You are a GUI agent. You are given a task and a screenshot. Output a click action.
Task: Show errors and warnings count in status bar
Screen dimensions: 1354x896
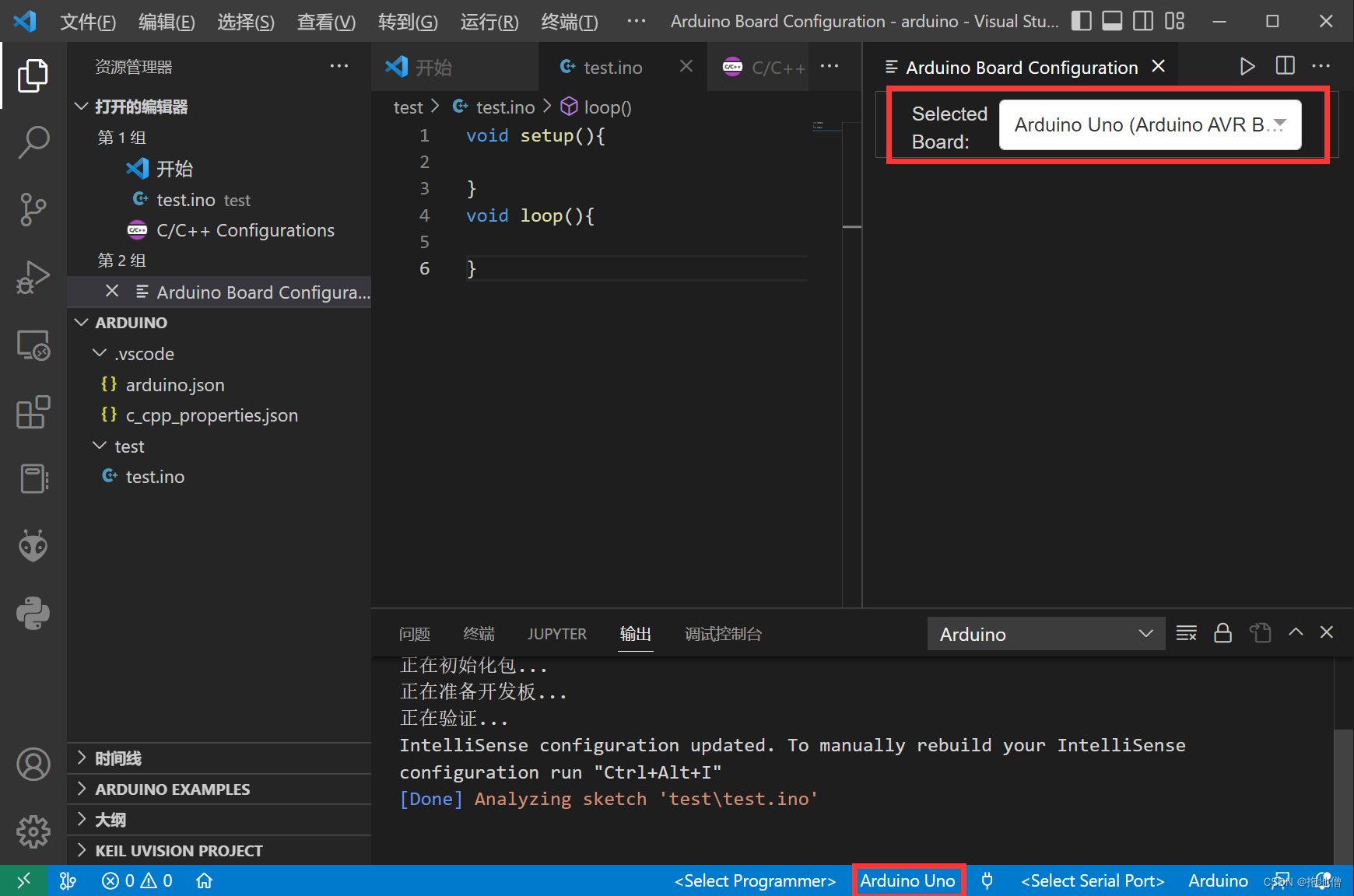point(137,880)
